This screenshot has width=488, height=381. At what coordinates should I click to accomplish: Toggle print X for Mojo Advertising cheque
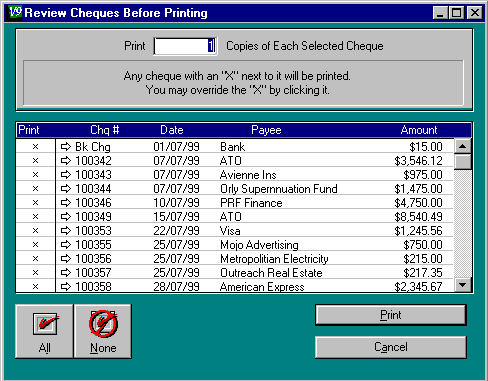coord(35,244)
